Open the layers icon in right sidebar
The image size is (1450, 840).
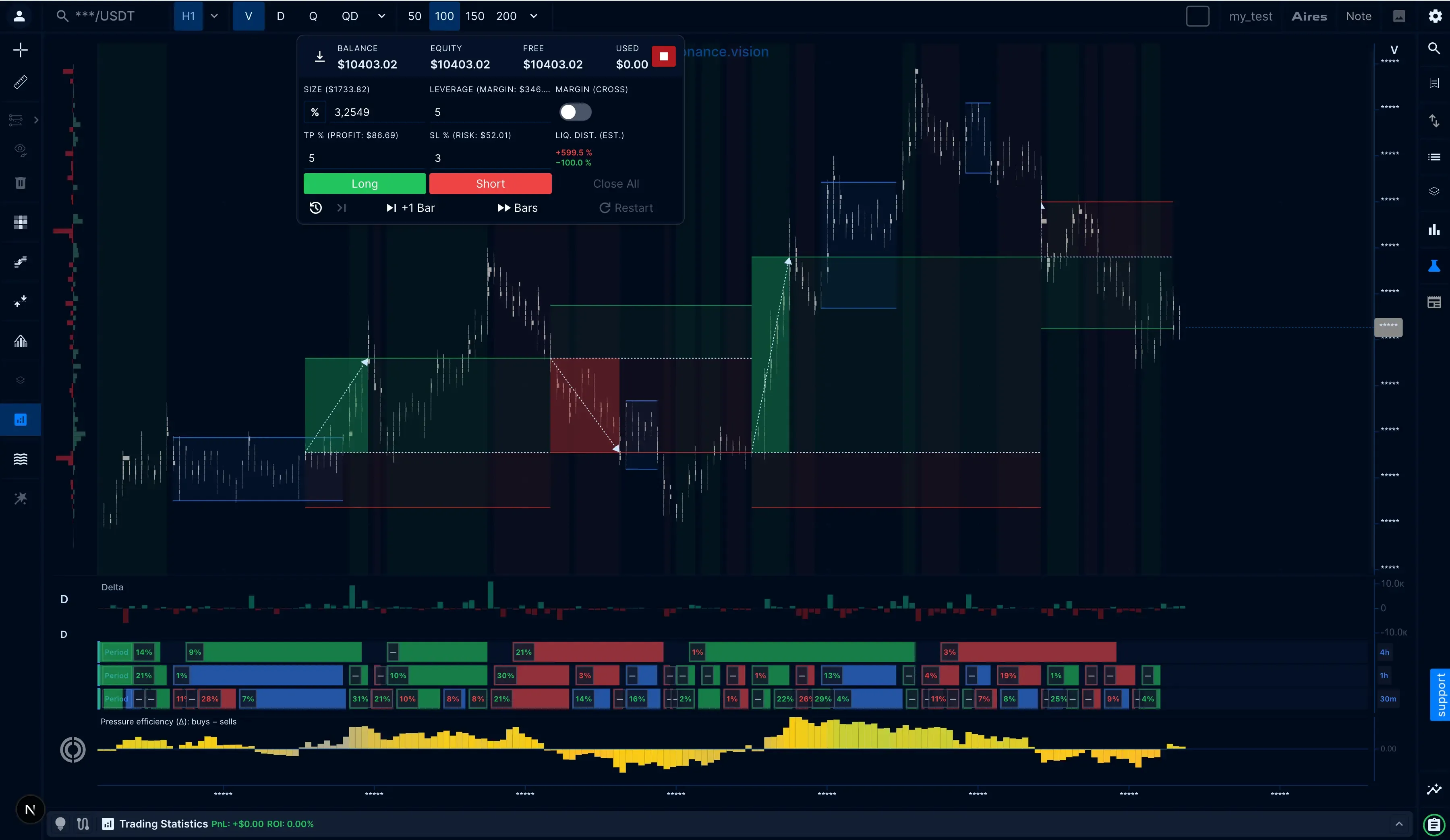coord(1434,191)
